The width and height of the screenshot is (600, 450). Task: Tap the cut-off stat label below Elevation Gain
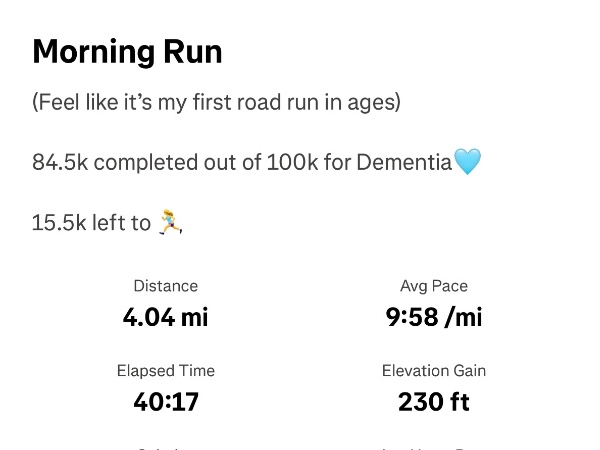click(x=434, y=447)
